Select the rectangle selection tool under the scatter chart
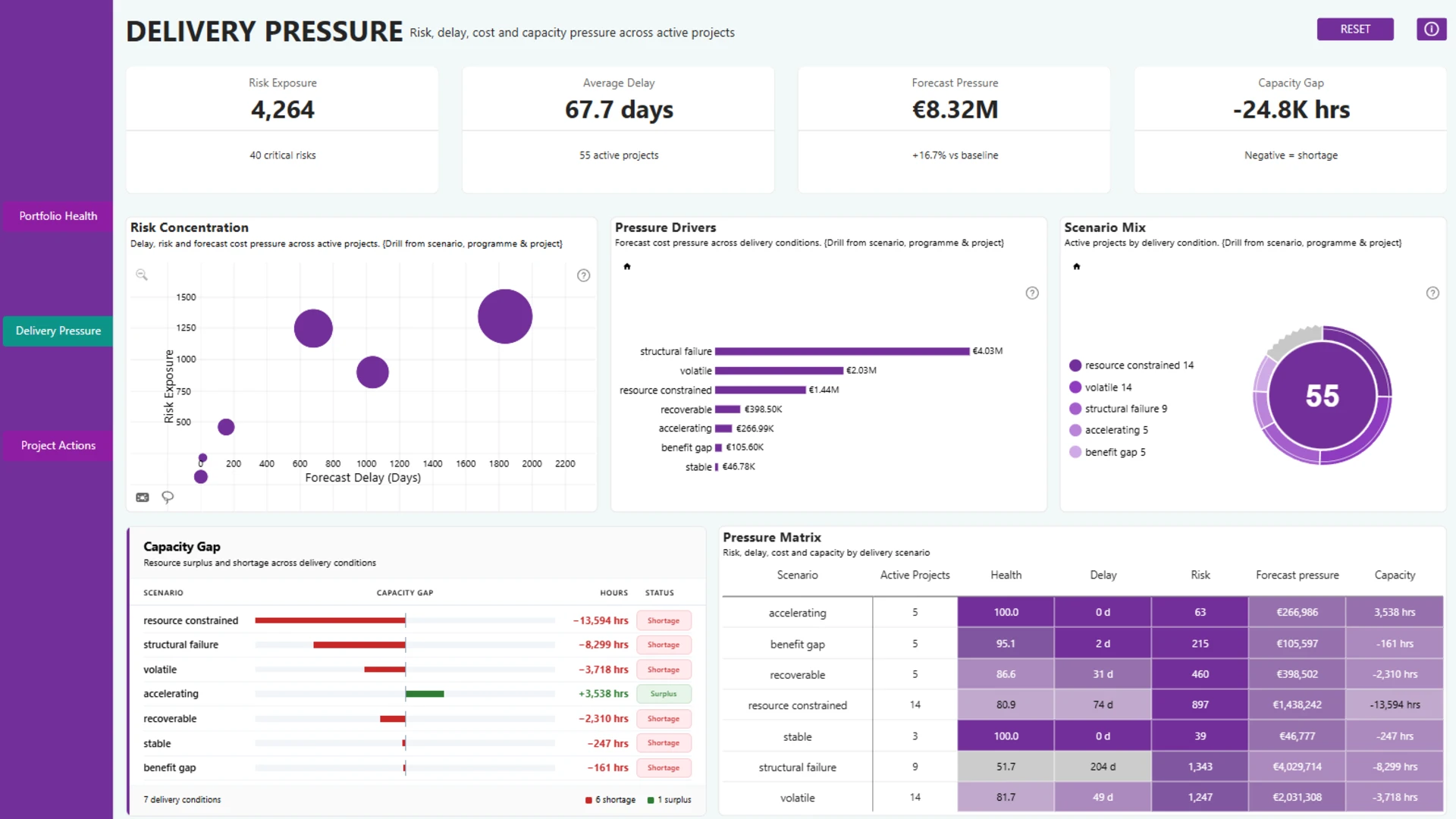The height and width of the screenshot is (819, 1456). coord(143,497)
